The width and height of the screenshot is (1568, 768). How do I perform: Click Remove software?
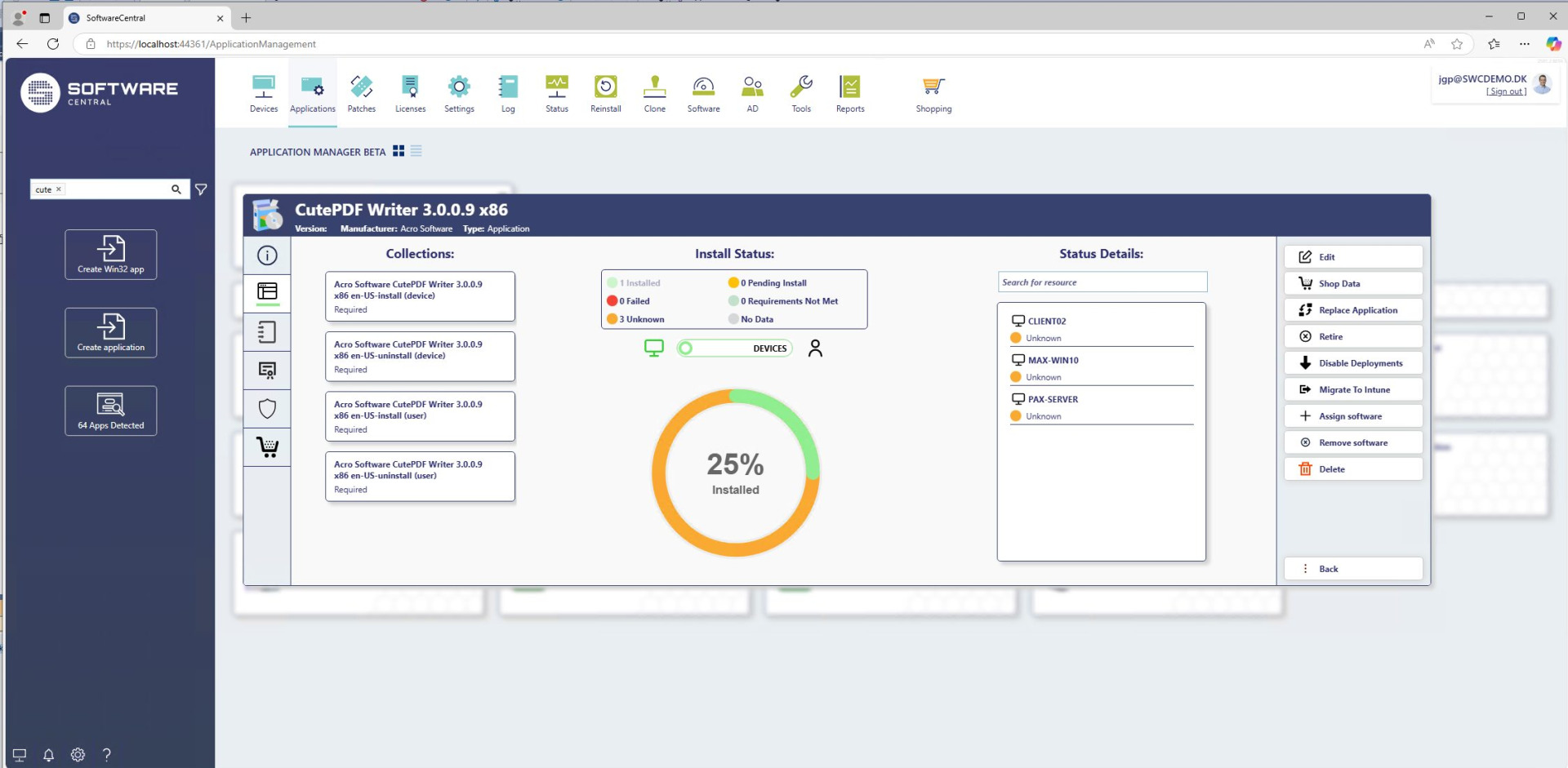(x=1353, y=442)
